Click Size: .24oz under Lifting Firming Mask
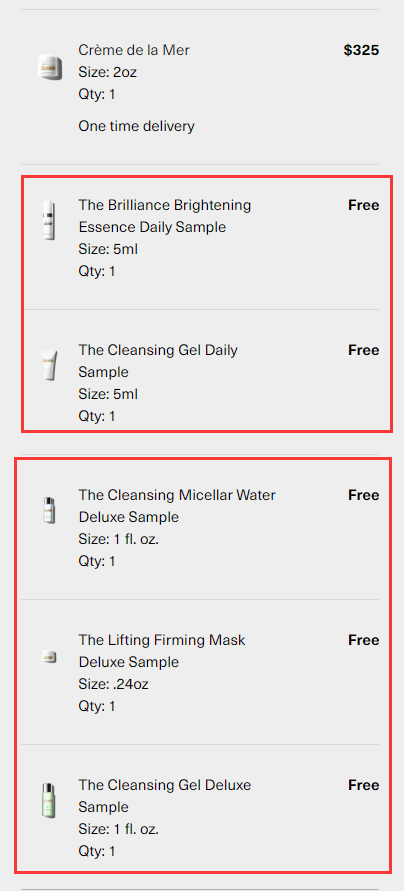 click(x=113, y=684)
